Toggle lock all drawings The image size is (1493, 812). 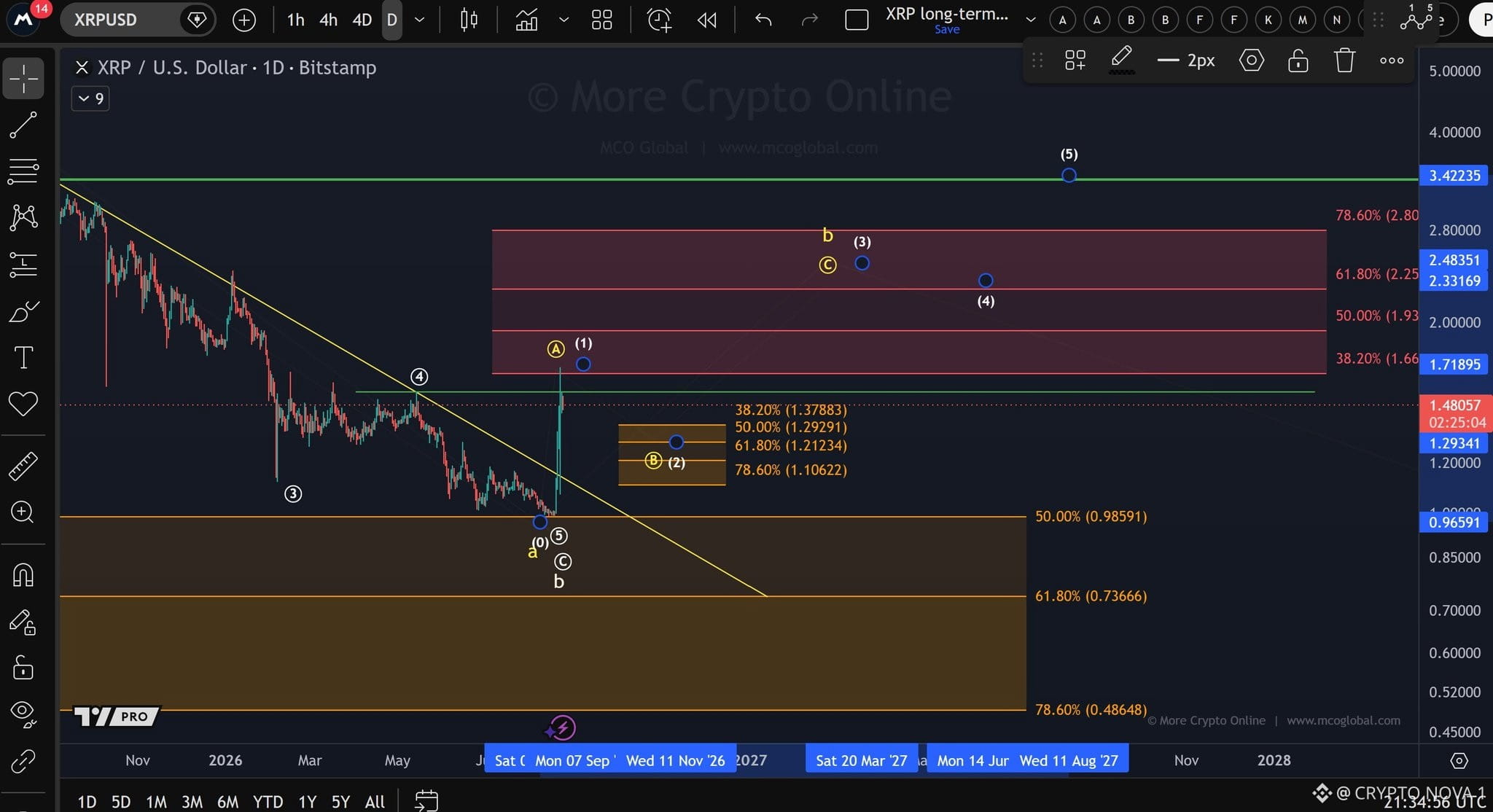[x=23, y=667]
